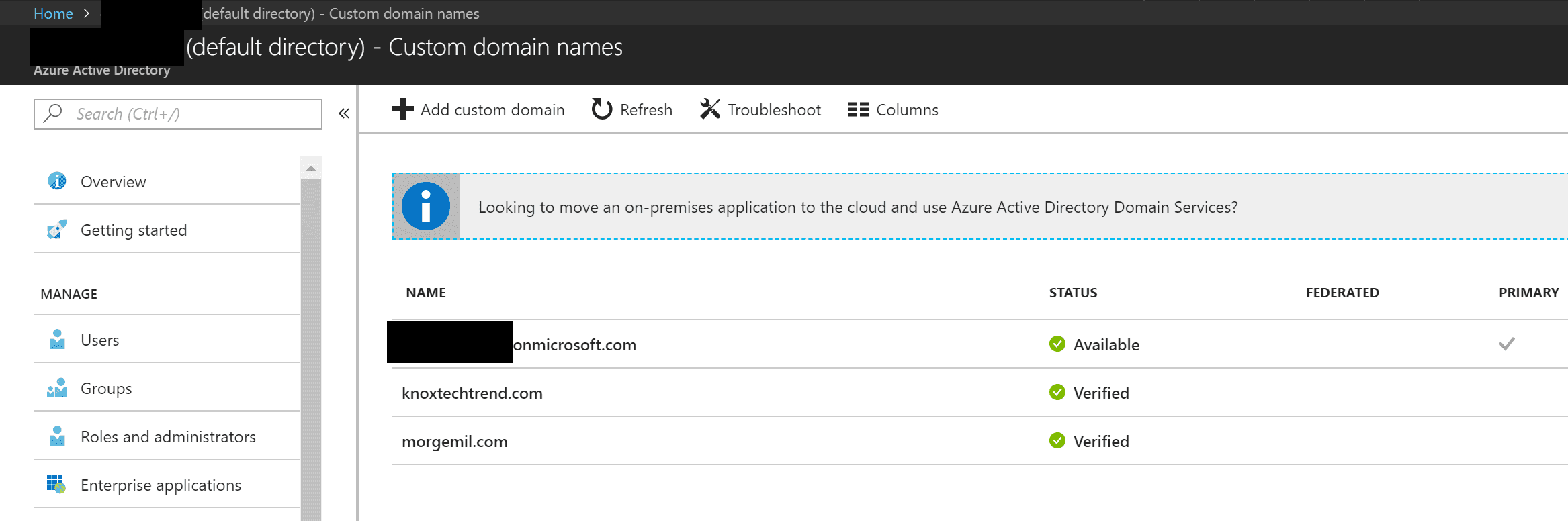Image resolution: width=1568 pixels, height=521 pixels.
Task: Click the Getting started rocket icon
Action: pos(57,229)
